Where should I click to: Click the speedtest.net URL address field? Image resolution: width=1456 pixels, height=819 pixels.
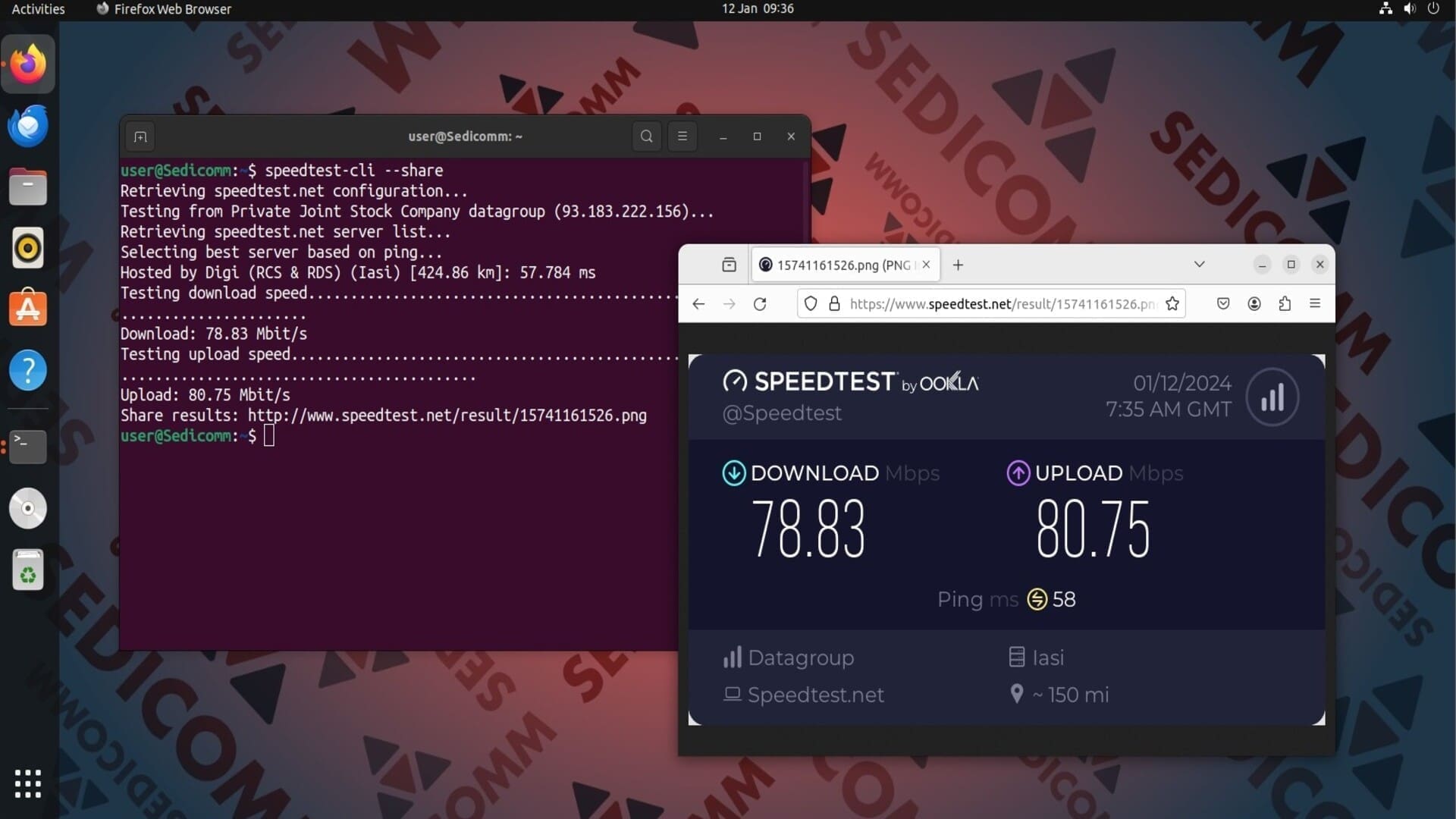click(x=1001, y=304)
